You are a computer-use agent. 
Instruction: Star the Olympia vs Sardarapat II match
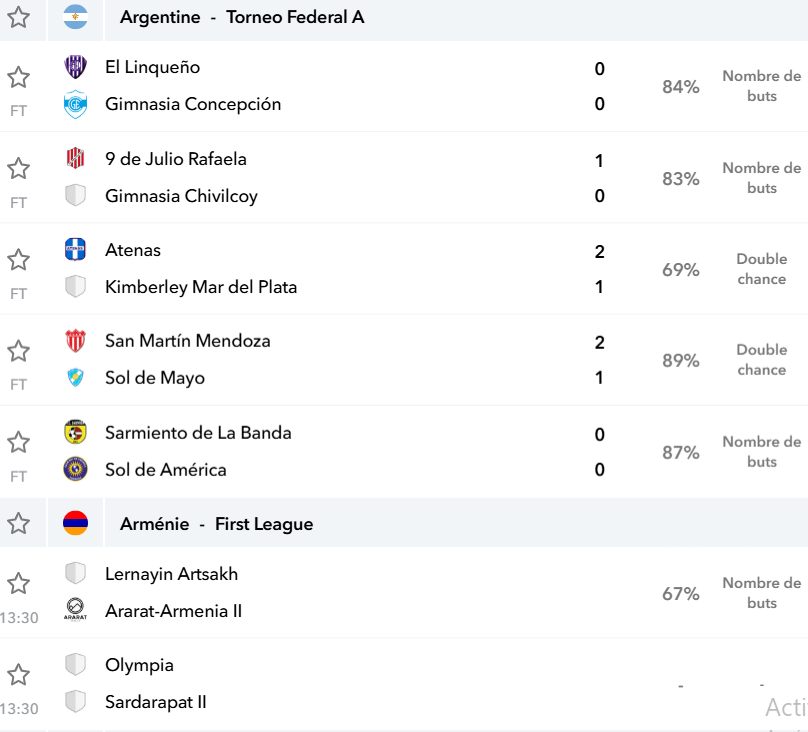click(19, 674)
